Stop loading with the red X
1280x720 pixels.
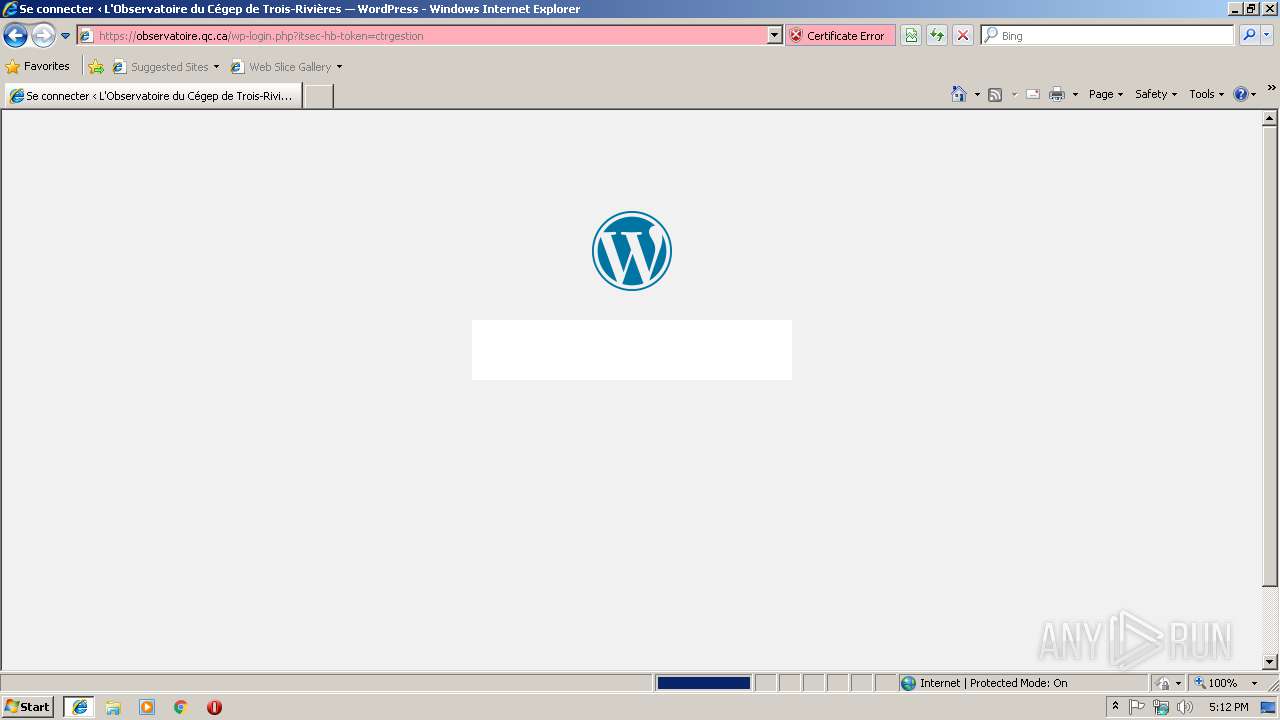[x=963, y=35]
